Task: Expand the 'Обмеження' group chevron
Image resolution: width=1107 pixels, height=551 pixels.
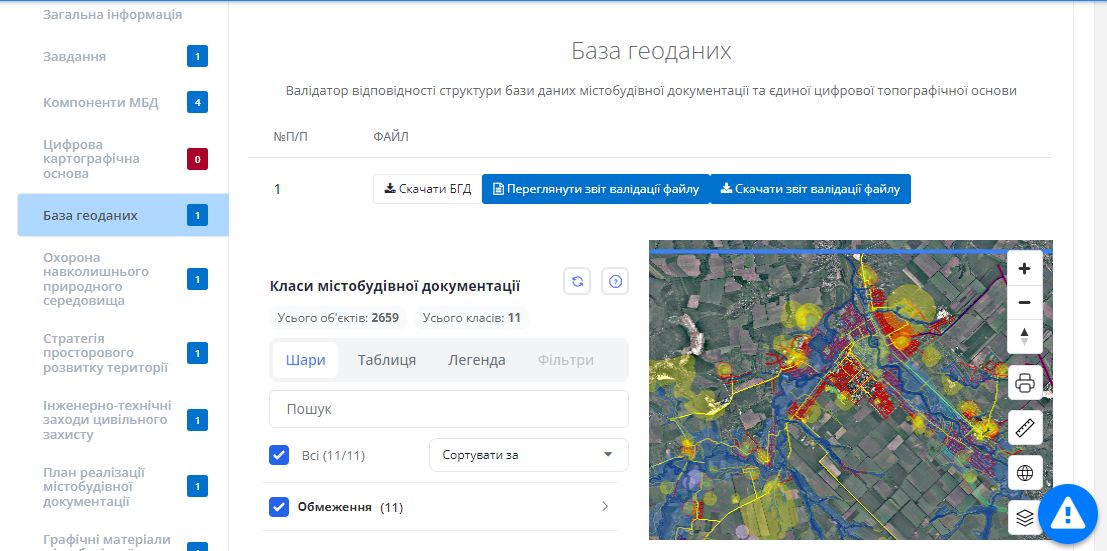Action: (604, 507)
